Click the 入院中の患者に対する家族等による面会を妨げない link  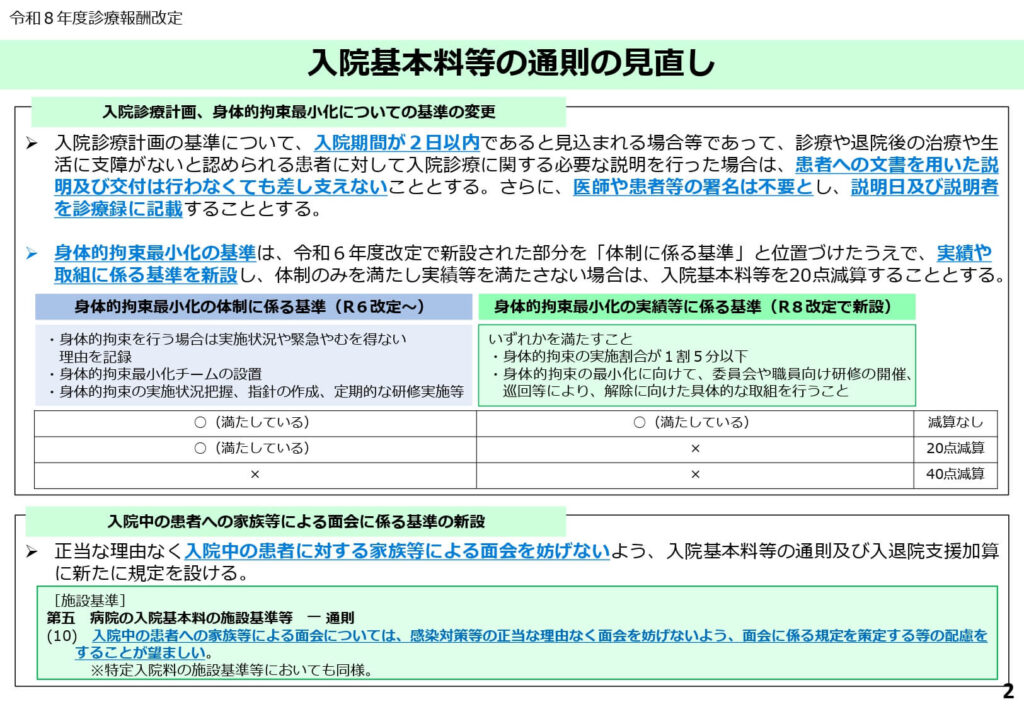point(396,551)
